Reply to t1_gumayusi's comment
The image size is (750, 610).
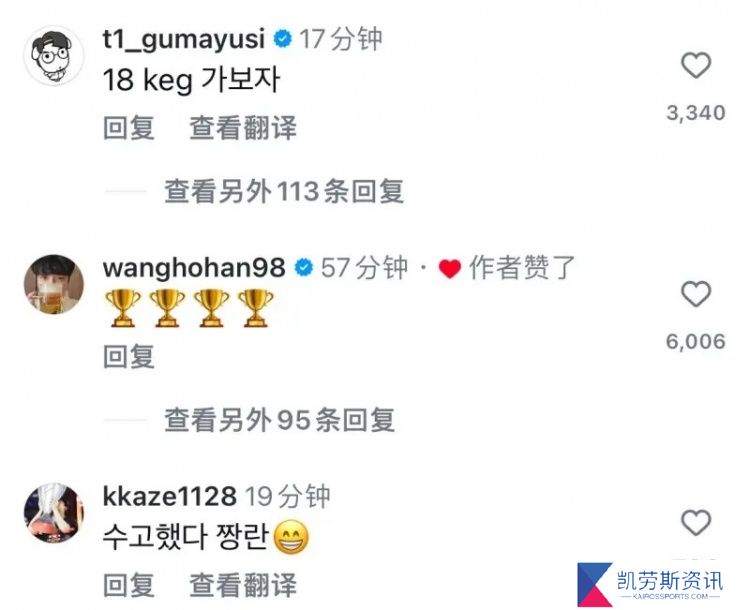pyautogui.click(x=129, y=128)
